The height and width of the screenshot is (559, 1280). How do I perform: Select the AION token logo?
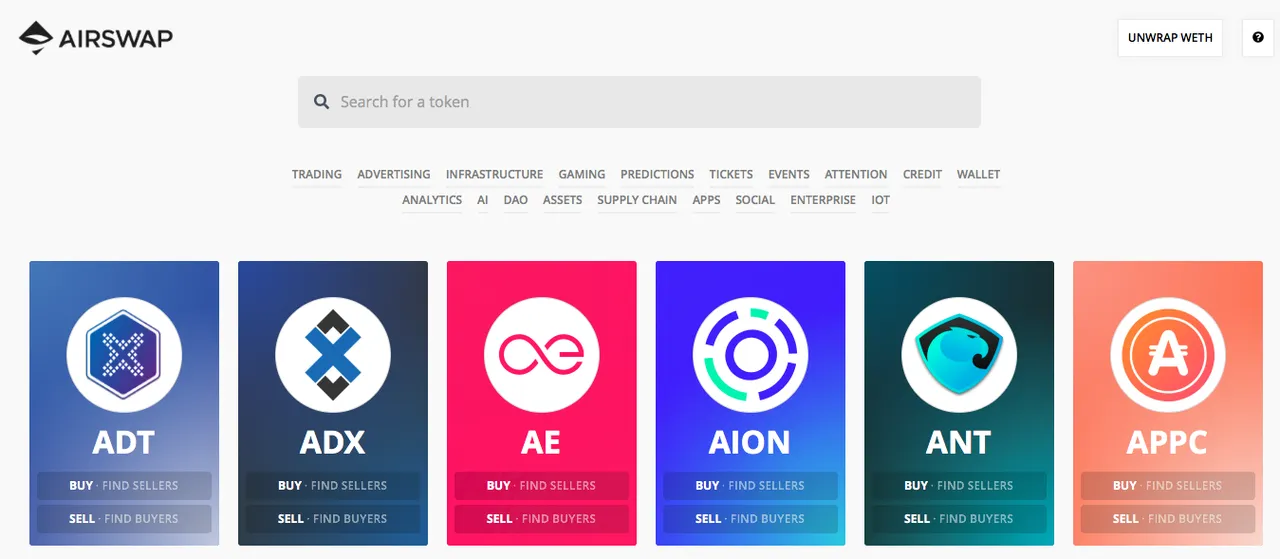click(750, 356)
